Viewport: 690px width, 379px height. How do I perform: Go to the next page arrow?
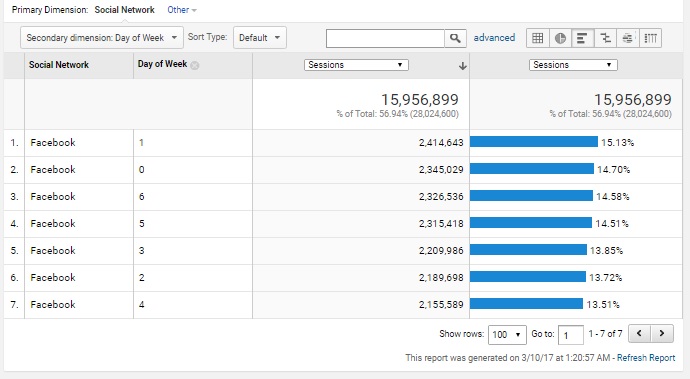662,334
